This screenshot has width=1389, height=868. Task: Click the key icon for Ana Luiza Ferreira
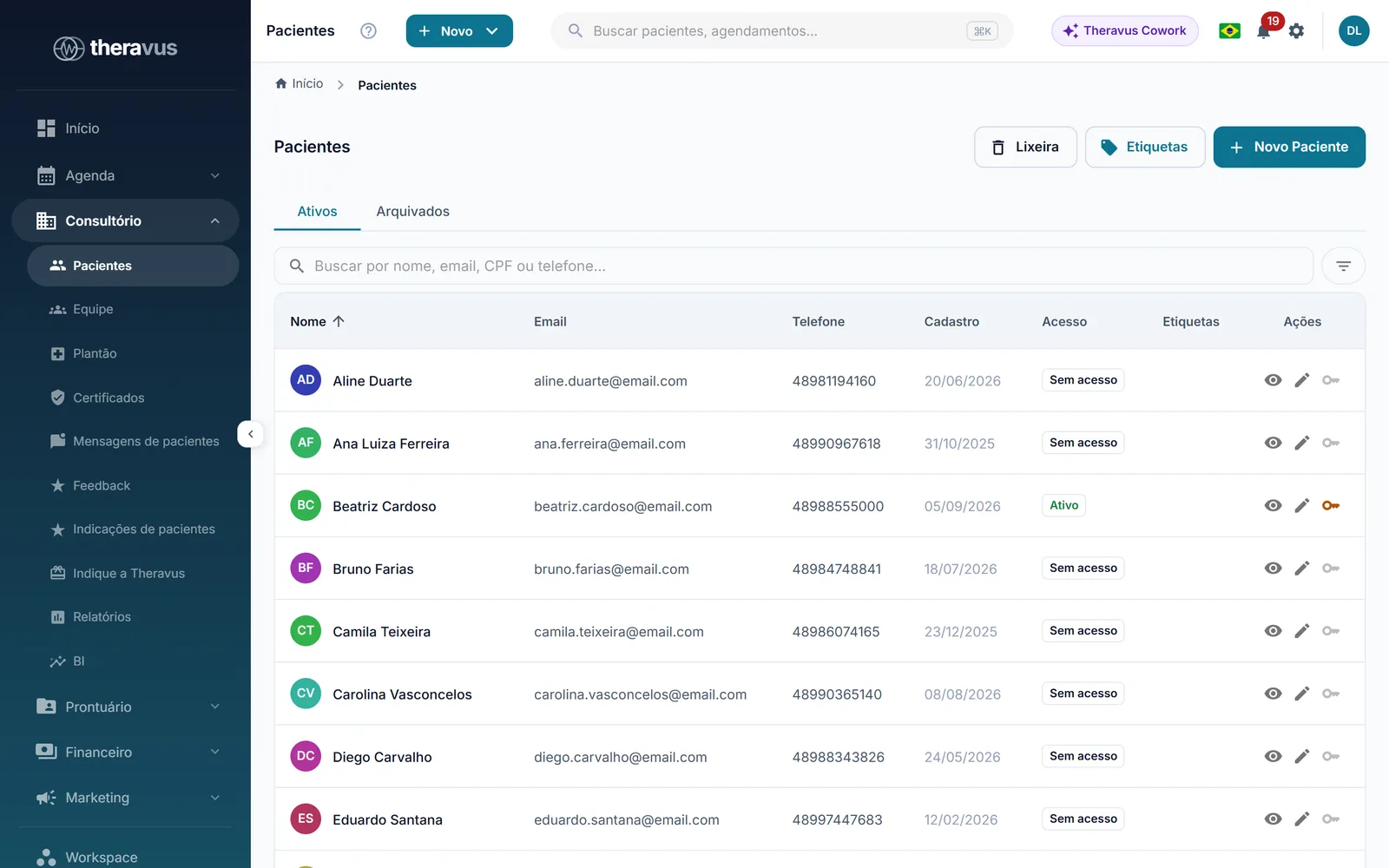1331,443
